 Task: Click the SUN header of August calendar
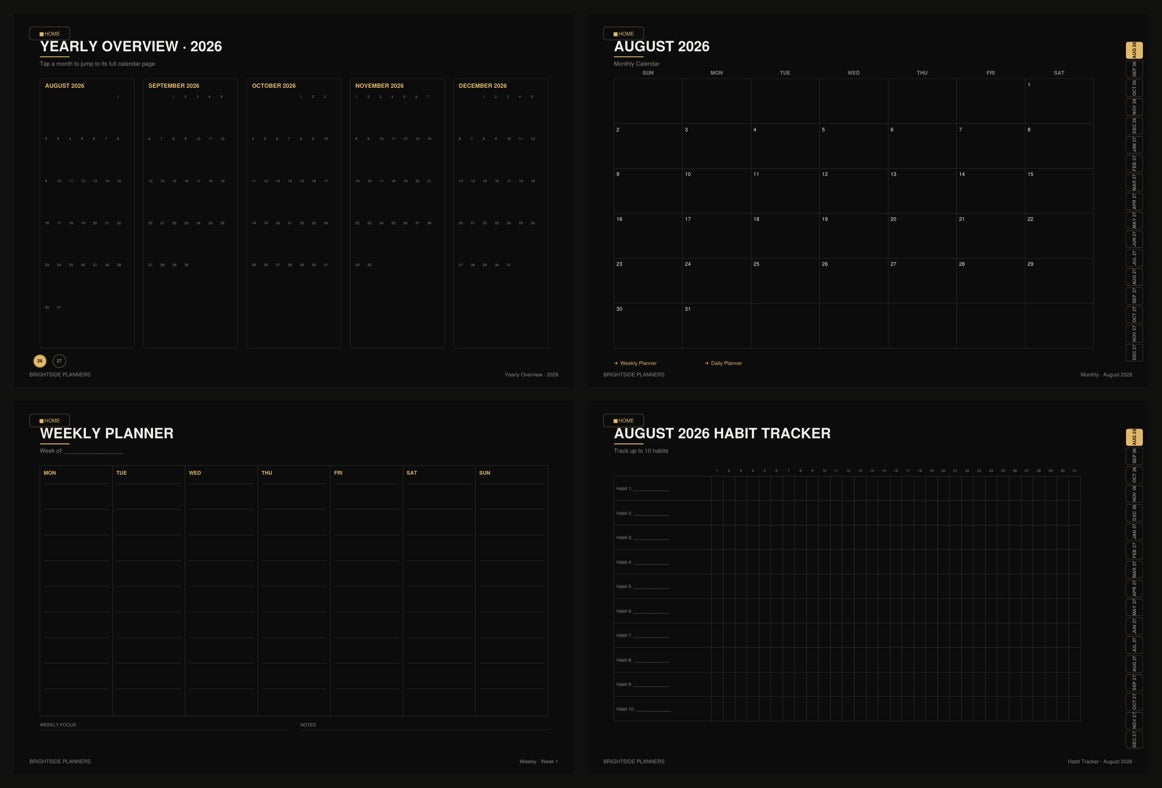tap(648, 73)
